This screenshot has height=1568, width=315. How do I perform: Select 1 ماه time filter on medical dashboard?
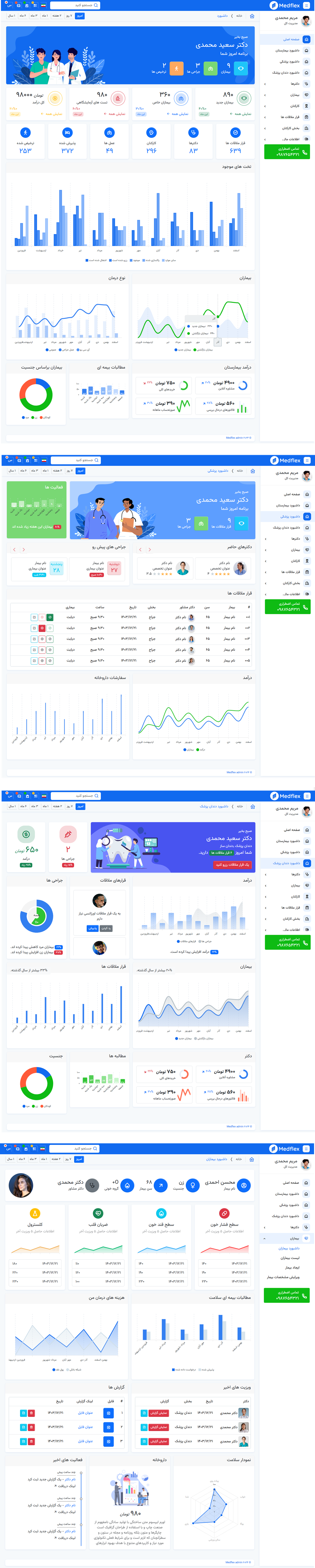tap(46, 471)
